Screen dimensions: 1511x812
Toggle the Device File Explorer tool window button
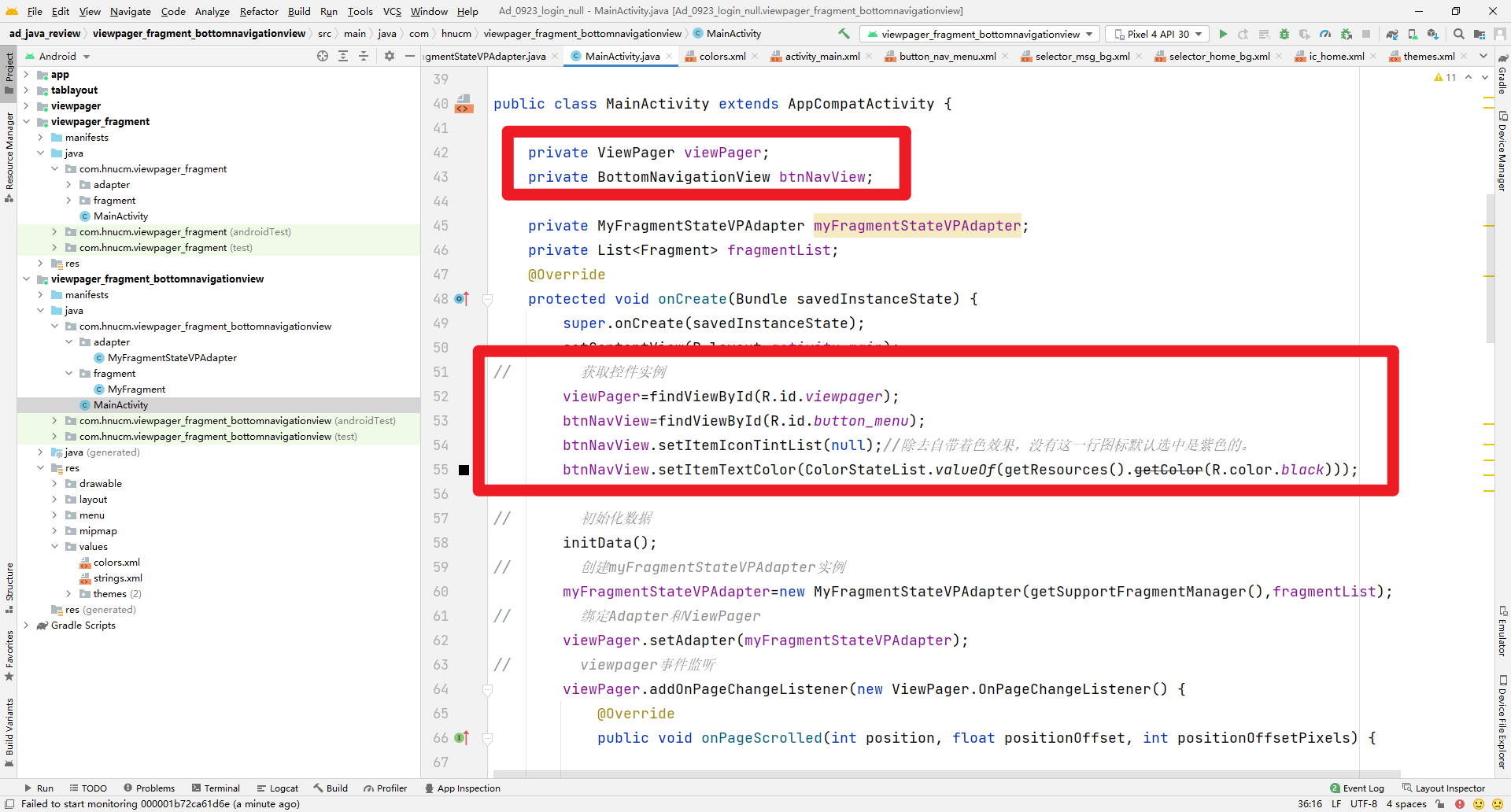tap(1502, 721)
